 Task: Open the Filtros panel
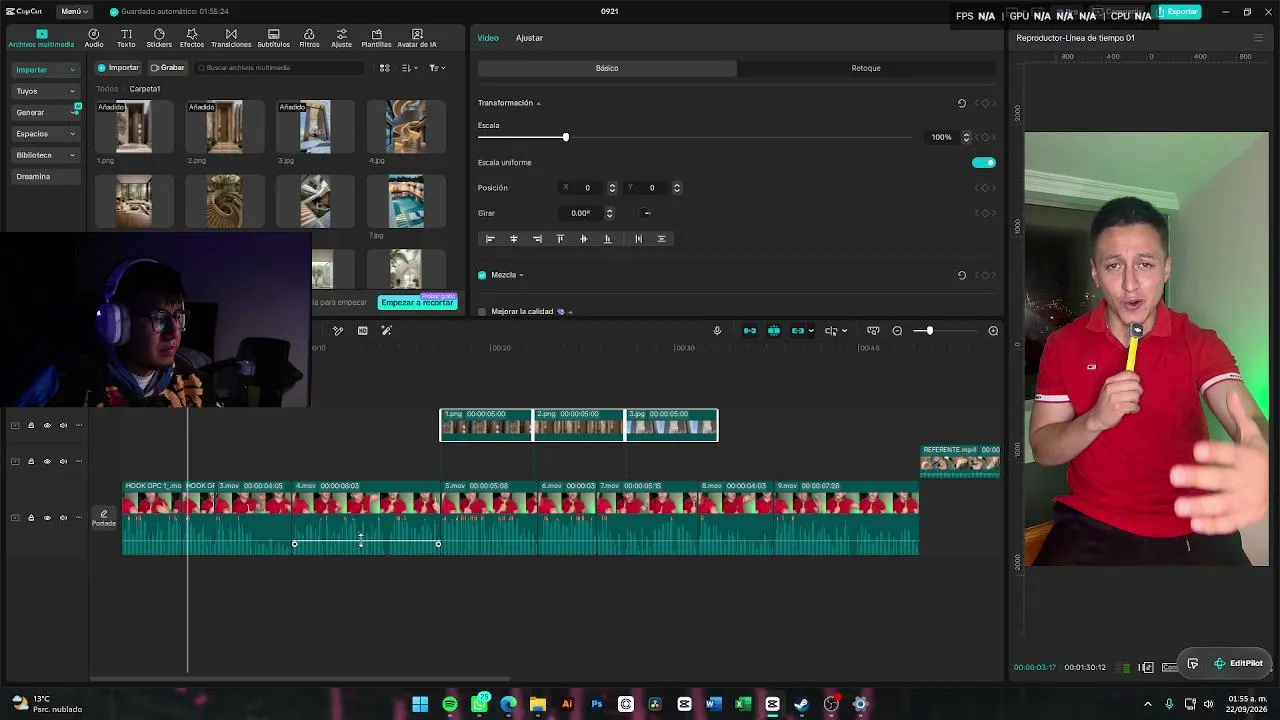(x=309, y=38)
